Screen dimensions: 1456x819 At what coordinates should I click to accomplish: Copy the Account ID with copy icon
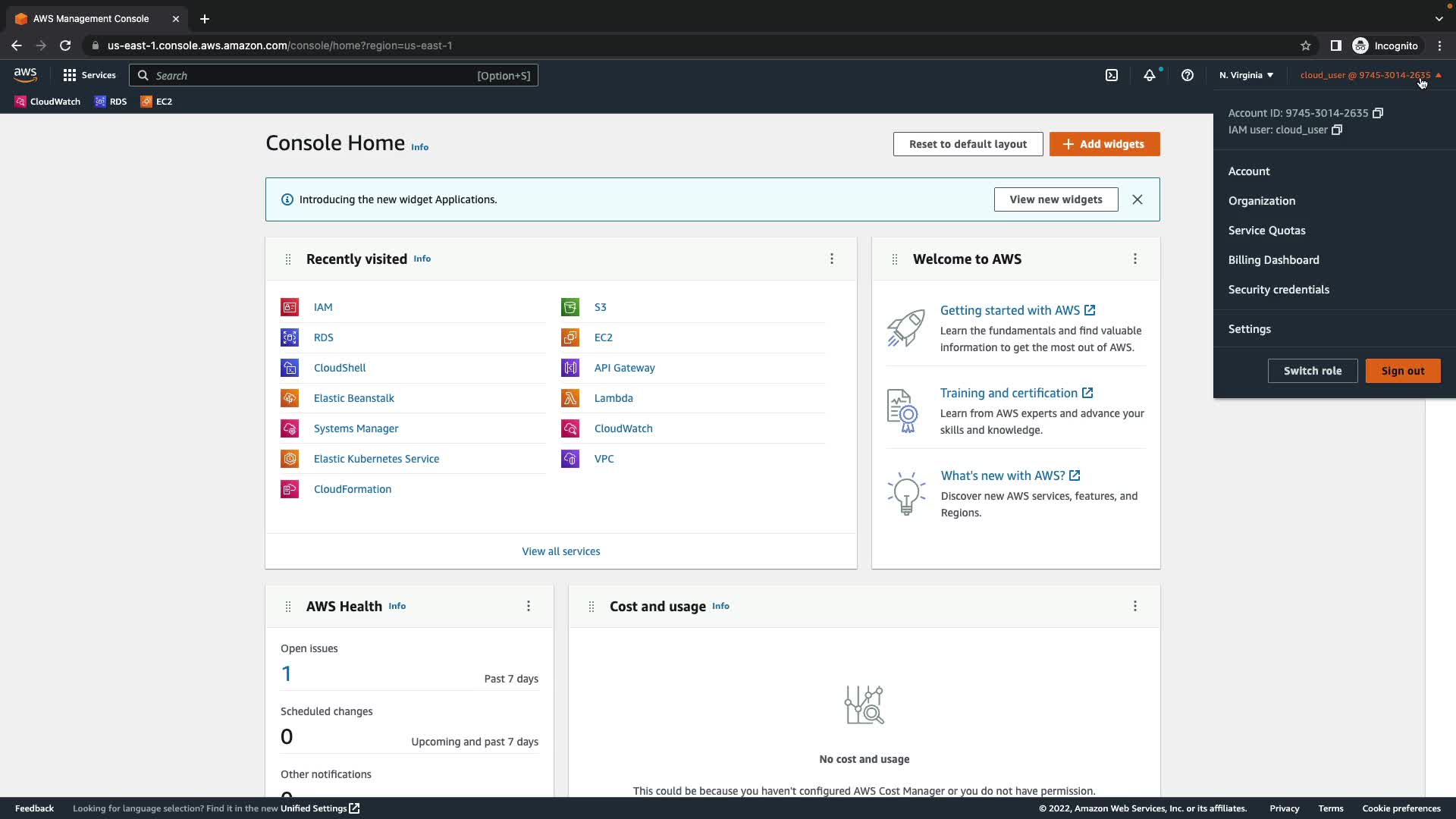tap(1378, 113)
